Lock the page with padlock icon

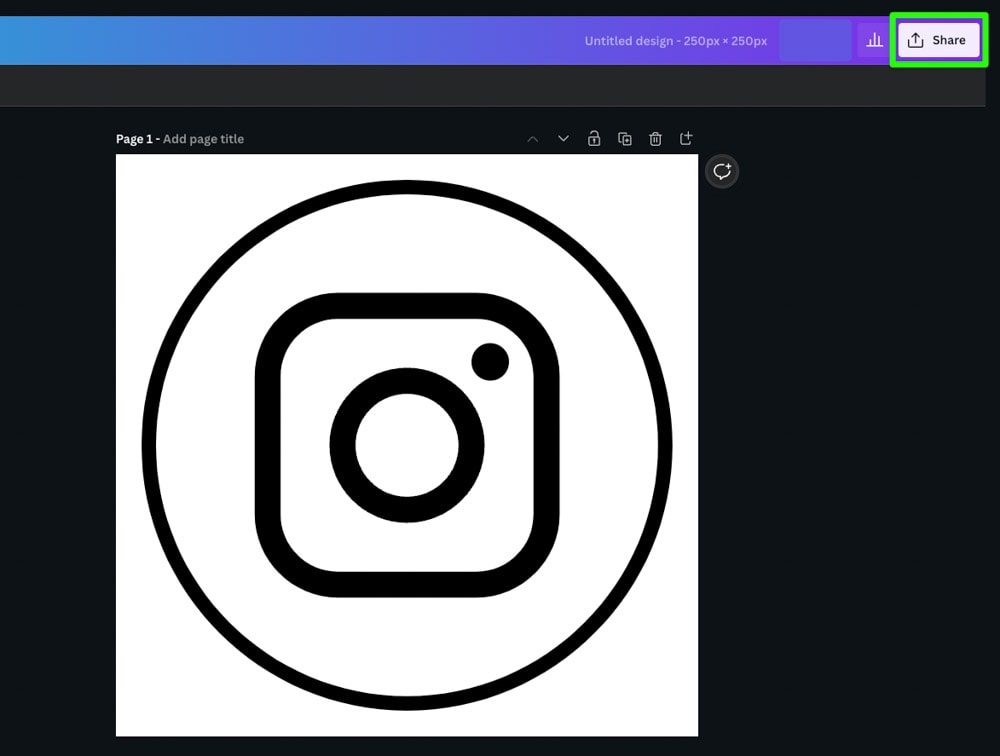click(594, 138)
